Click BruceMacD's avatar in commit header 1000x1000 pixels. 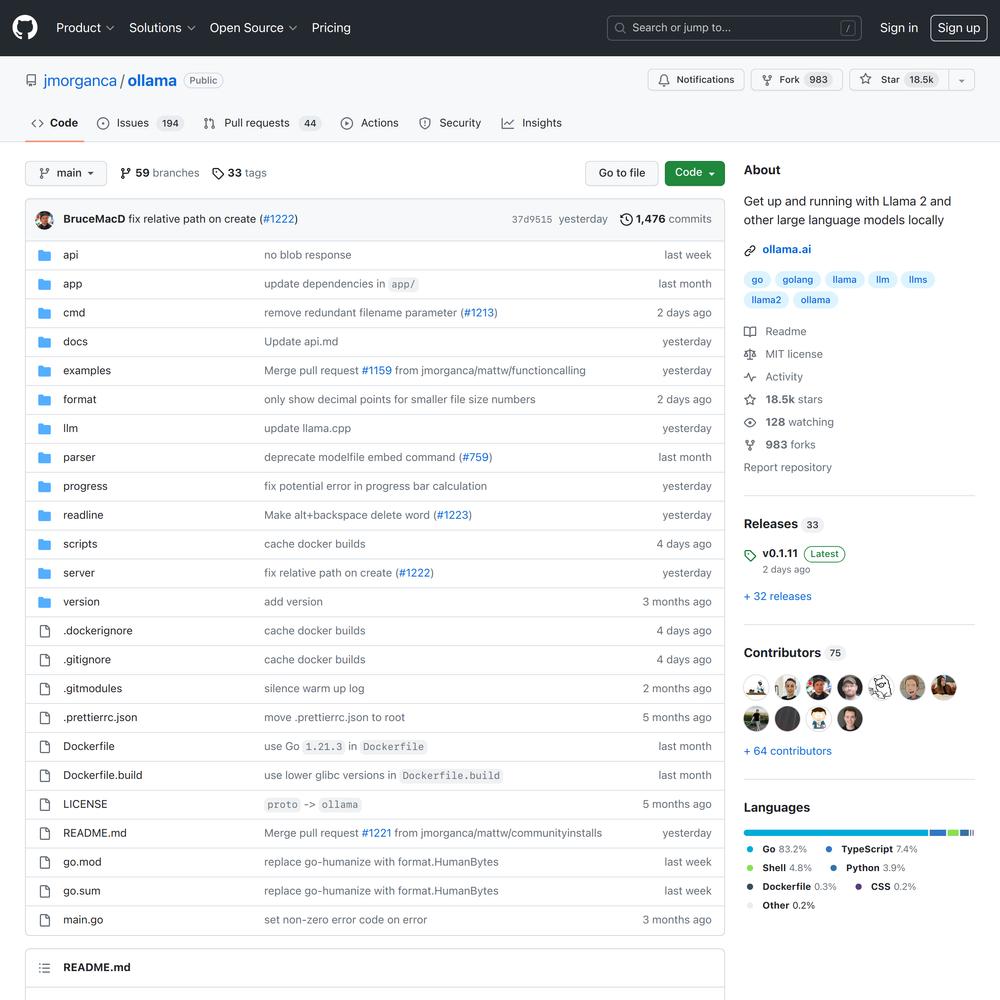(45, 219)
